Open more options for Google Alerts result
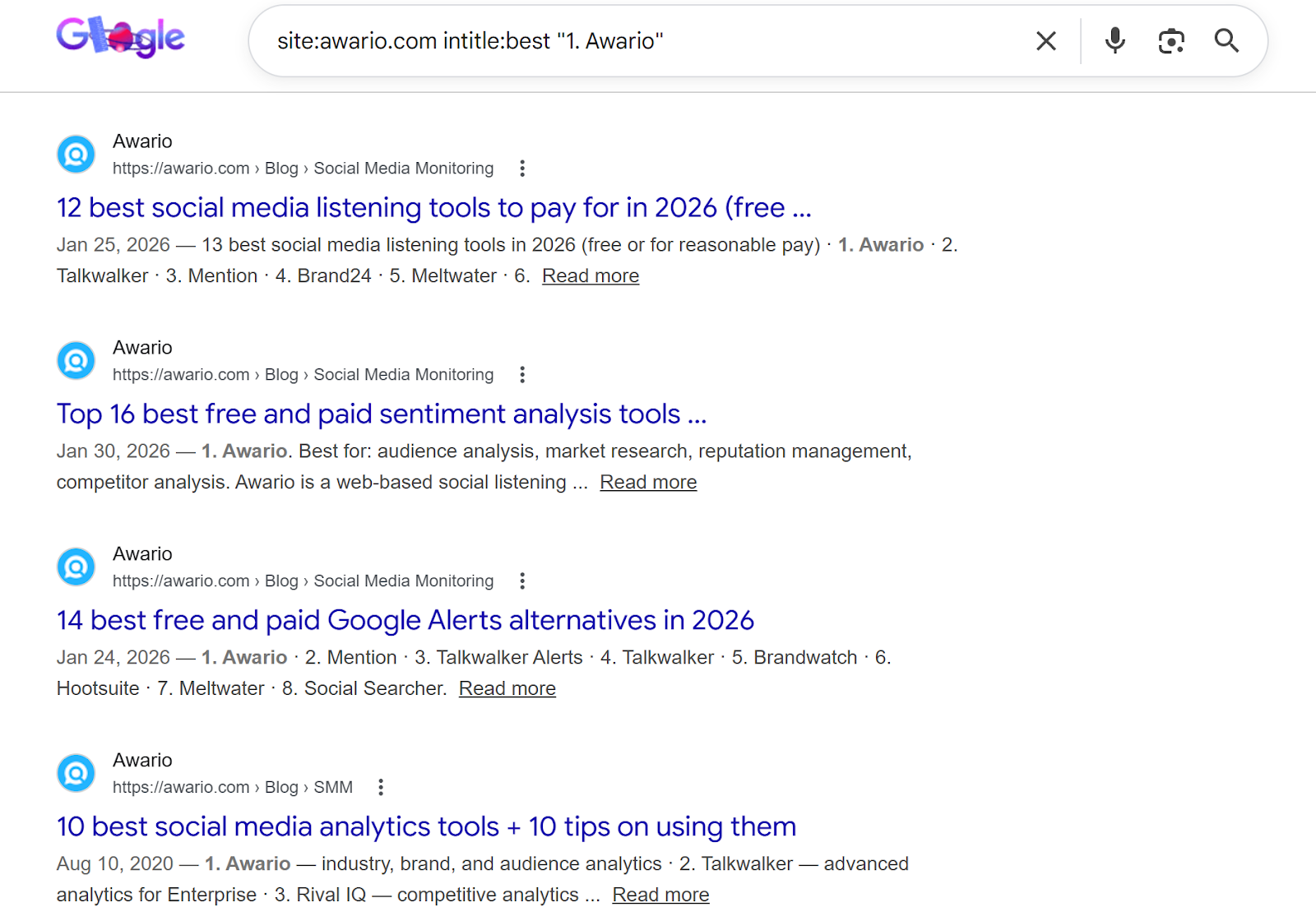The image size is (1316, 921). (x=521, y=581)
